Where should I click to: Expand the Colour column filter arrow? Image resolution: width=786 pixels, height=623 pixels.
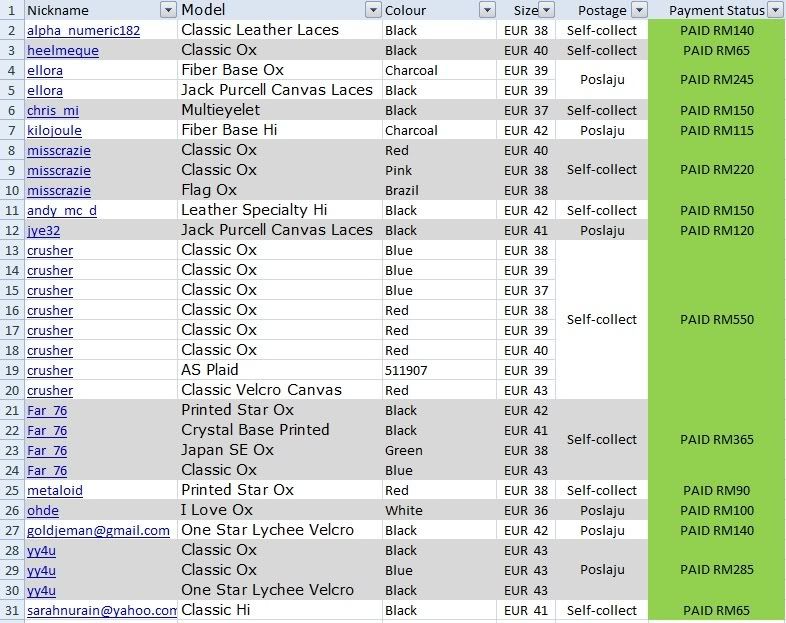pyautogui.click(x=486, y=10)
